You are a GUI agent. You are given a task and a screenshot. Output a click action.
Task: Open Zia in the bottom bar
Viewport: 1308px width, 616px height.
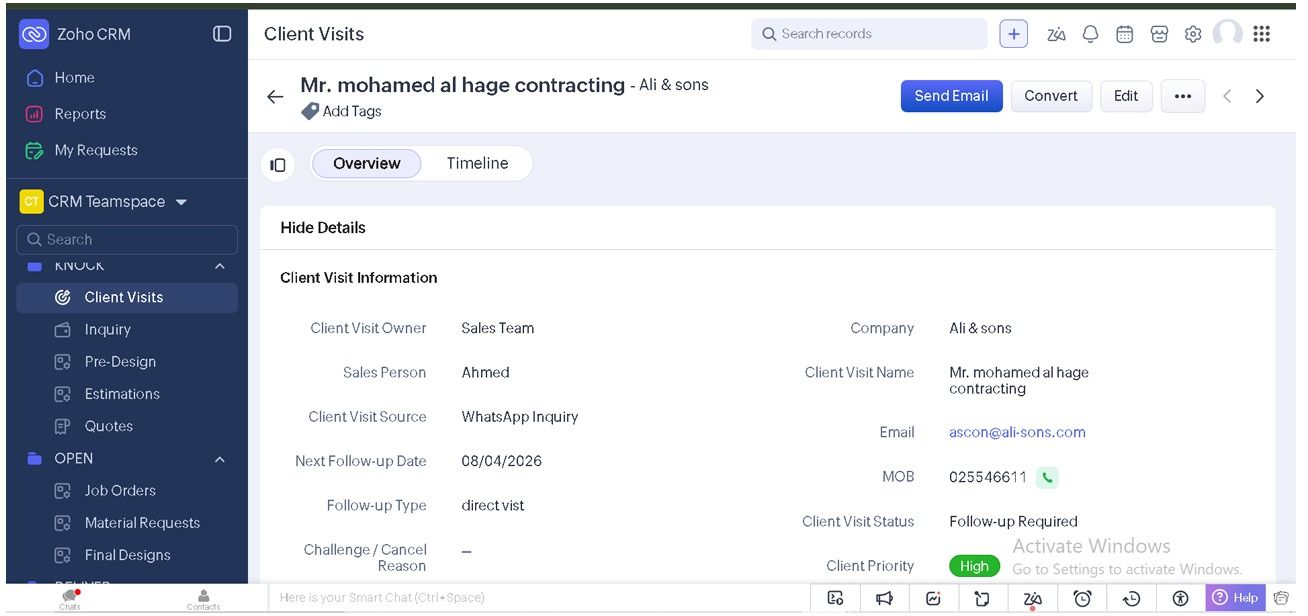tap(1032, 598)
